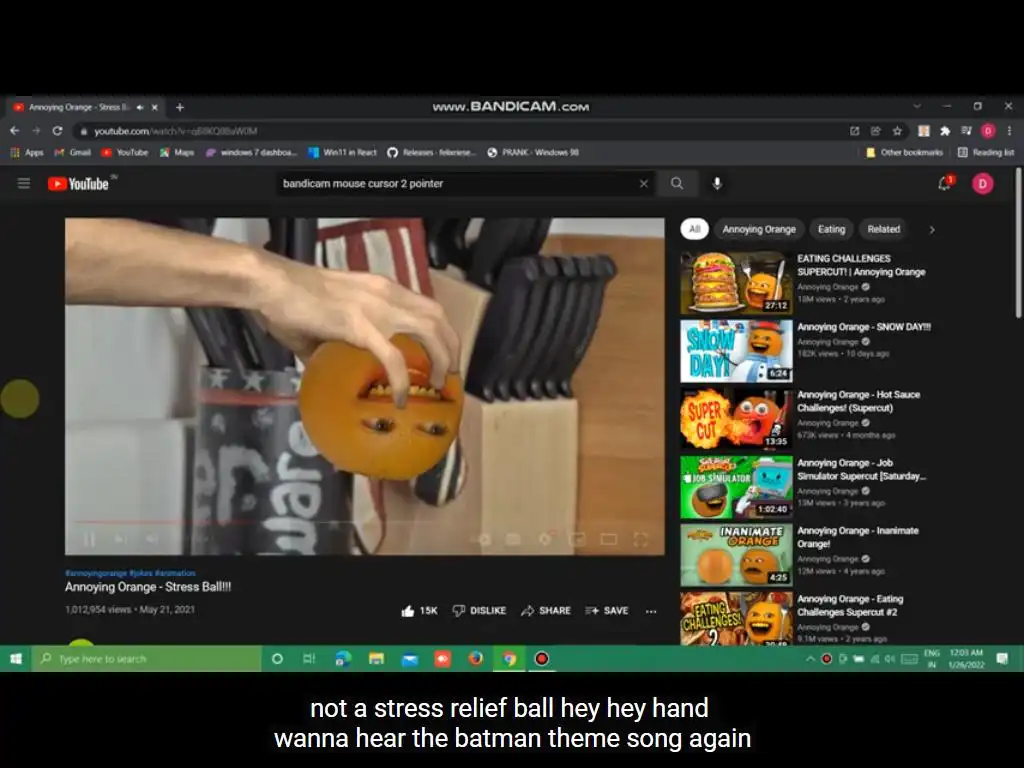Like the video with 15K thumbs up
1024x768 pixels.
419,611
